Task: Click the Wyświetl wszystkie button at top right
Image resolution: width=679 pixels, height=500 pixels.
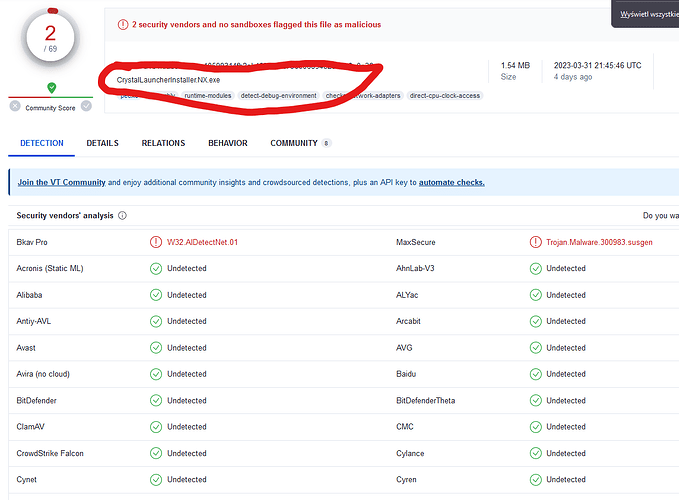Action: click(x=648, y=14)
